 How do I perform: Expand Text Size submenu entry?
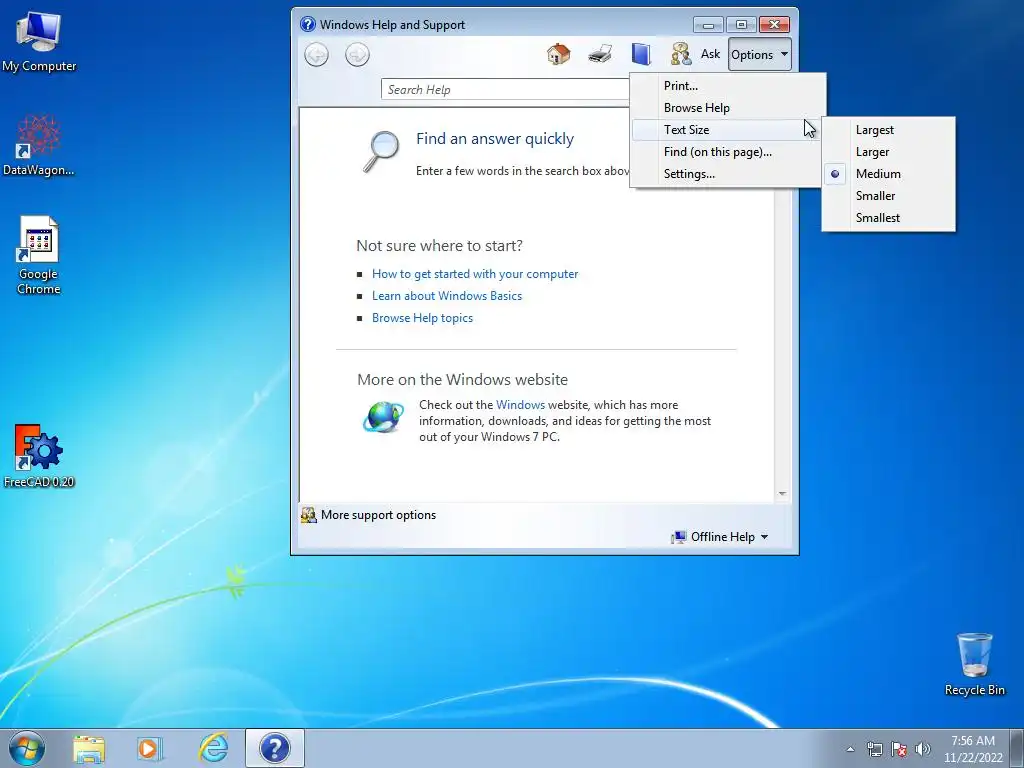coord(726,130)
